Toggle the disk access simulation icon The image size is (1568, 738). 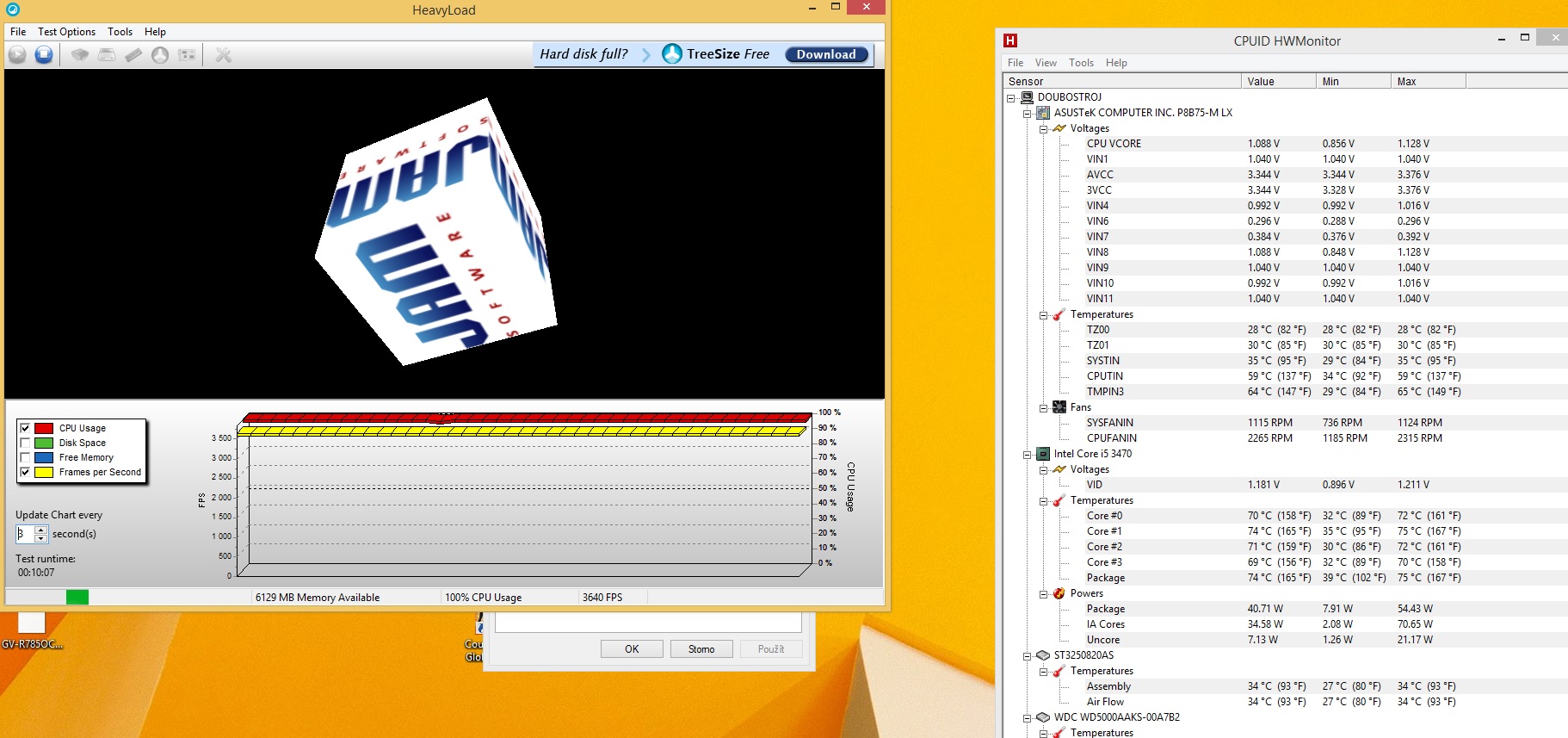tap(160, 55)
